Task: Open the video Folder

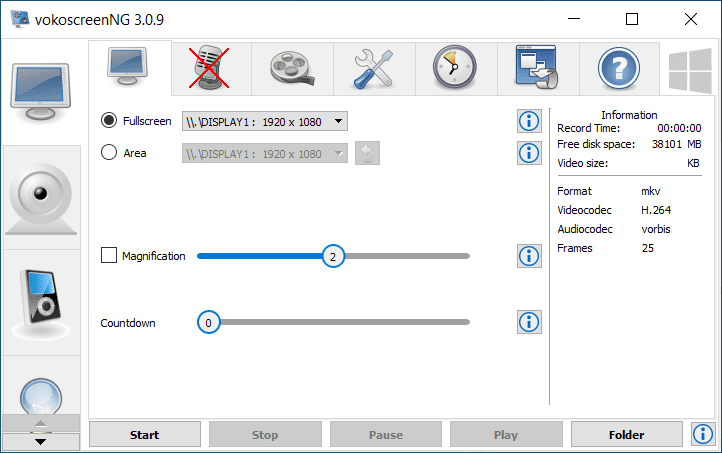Action: coord(627,434)
